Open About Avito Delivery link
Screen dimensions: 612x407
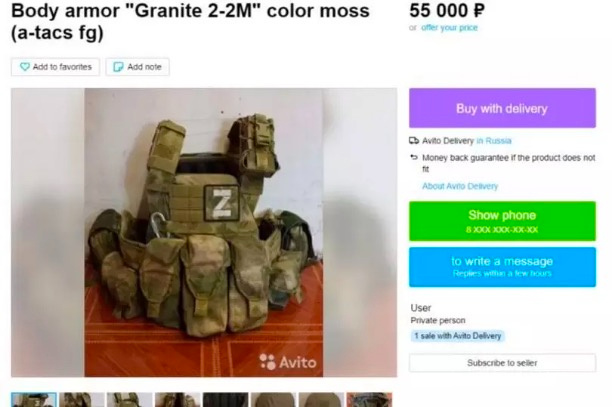coord(460,186)
